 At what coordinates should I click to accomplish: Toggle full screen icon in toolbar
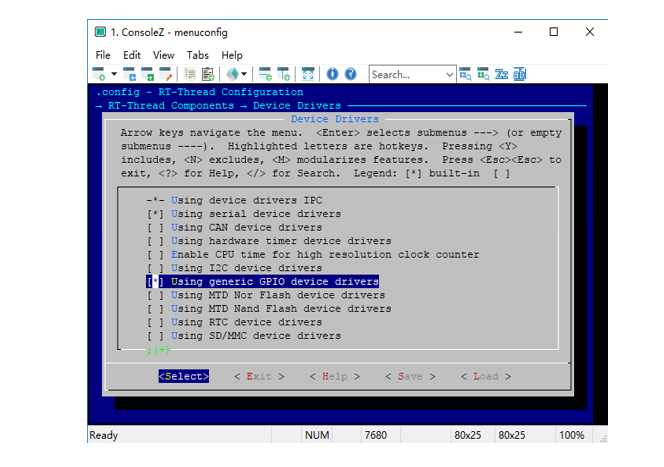pyautogui.click(x=308, y=74)
